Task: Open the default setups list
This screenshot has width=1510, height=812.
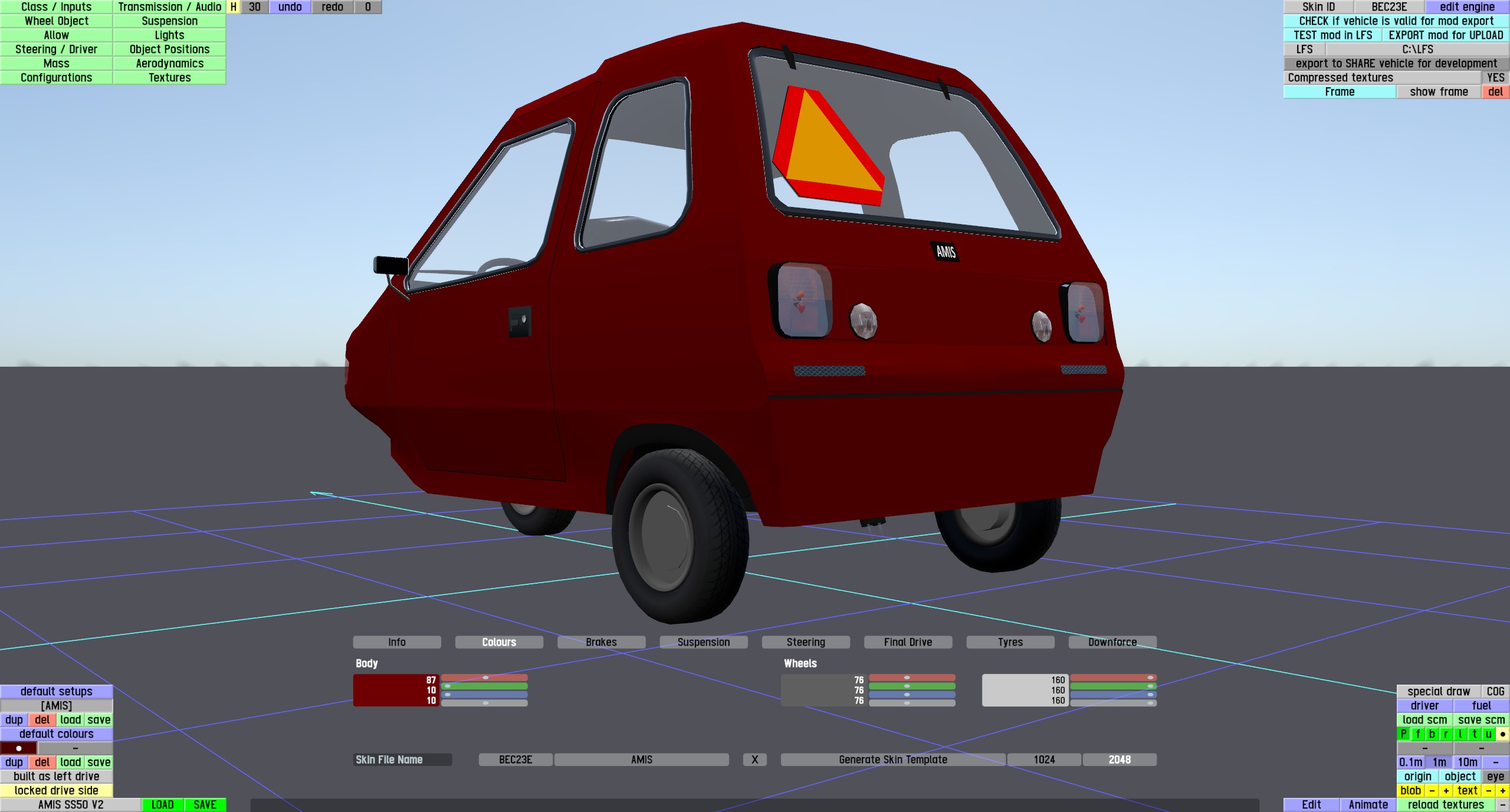Action: click(56, 691)
